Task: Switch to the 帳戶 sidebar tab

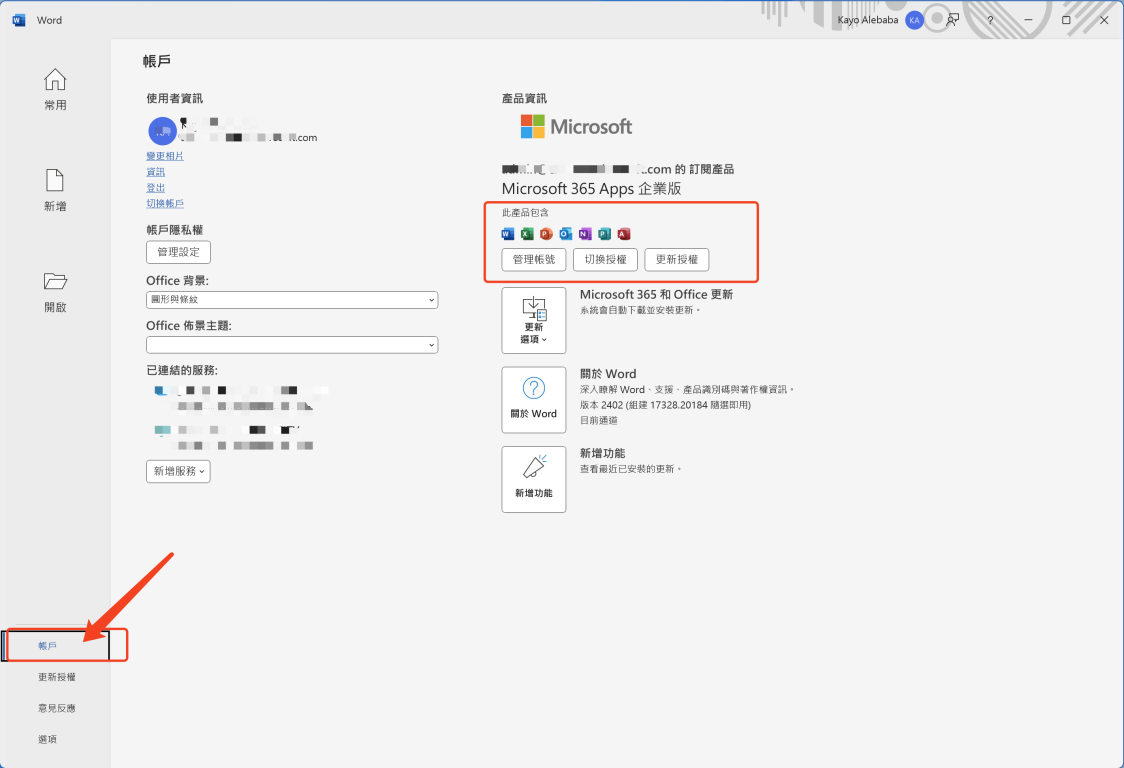Action: 47,645
